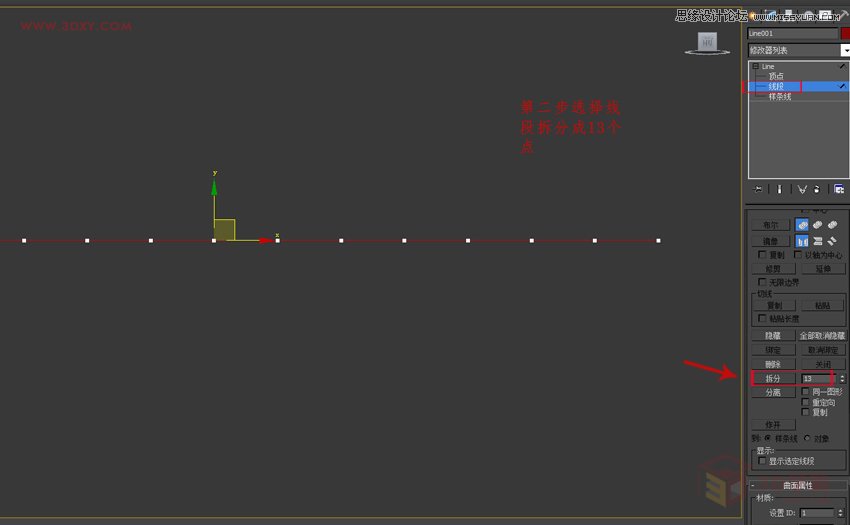Screen dimensions: 850x525
Task: Click the object color swatch beside Line001
Action: (845, 33)
